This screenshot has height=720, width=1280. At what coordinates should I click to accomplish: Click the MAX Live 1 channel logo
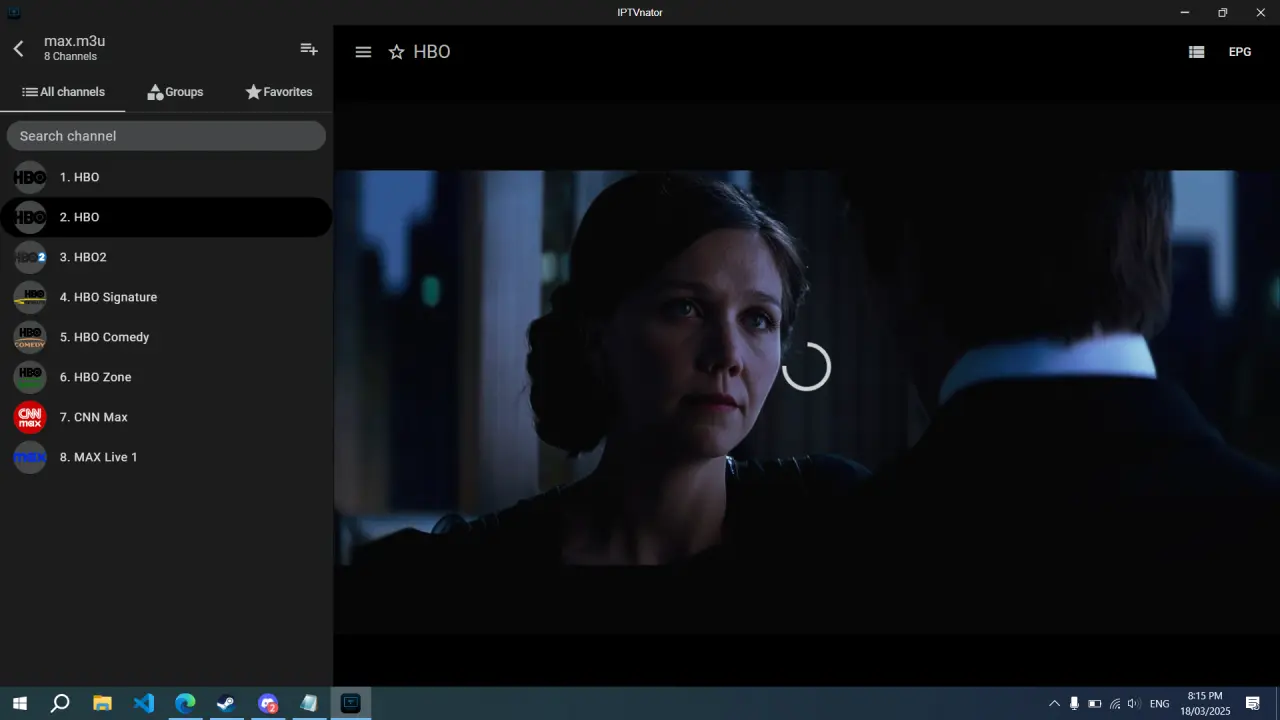(x=30, y=457)
